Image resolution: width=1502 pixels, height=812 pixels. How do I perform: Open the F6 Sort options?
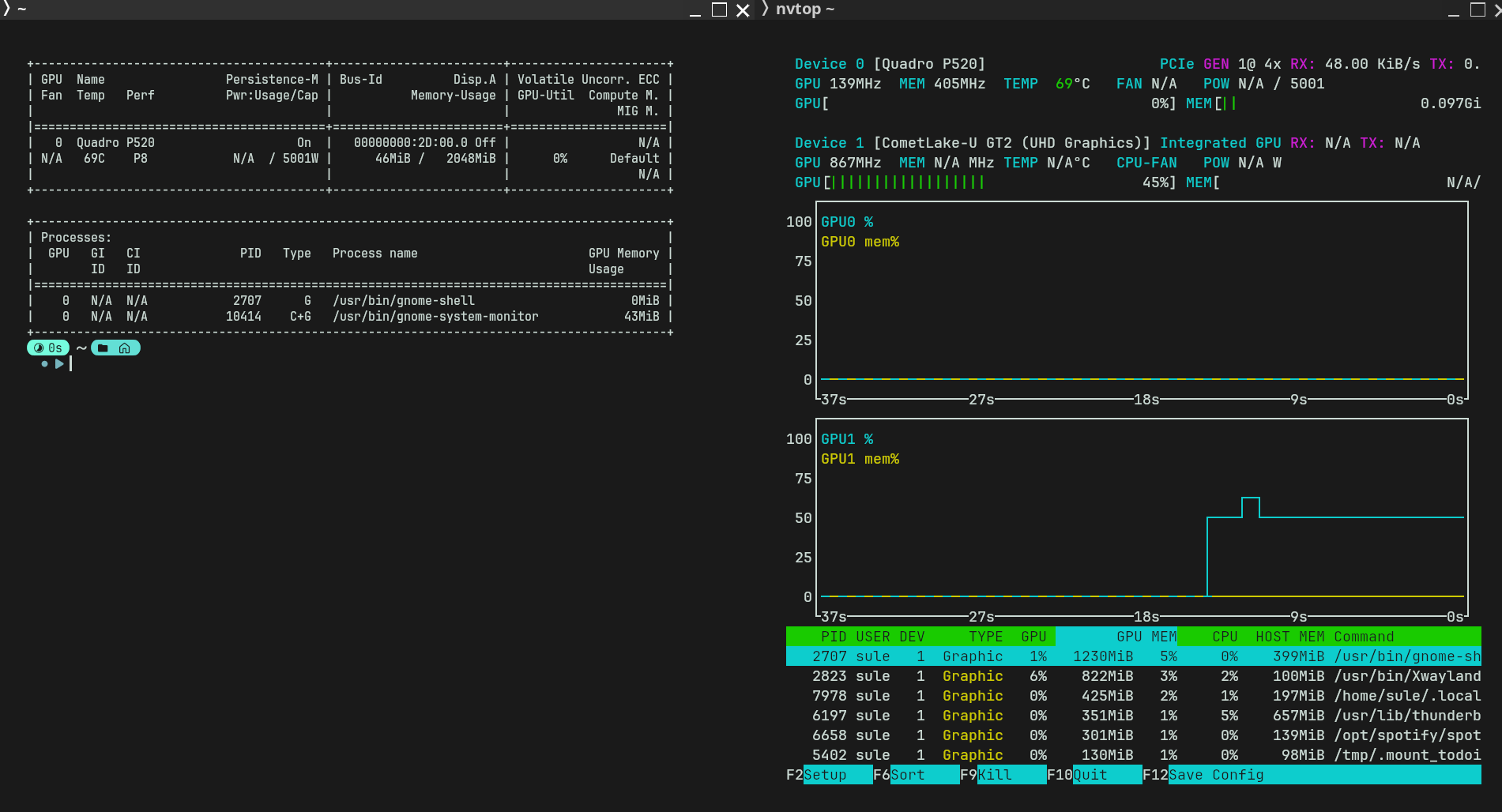click(x=907, y=775)
